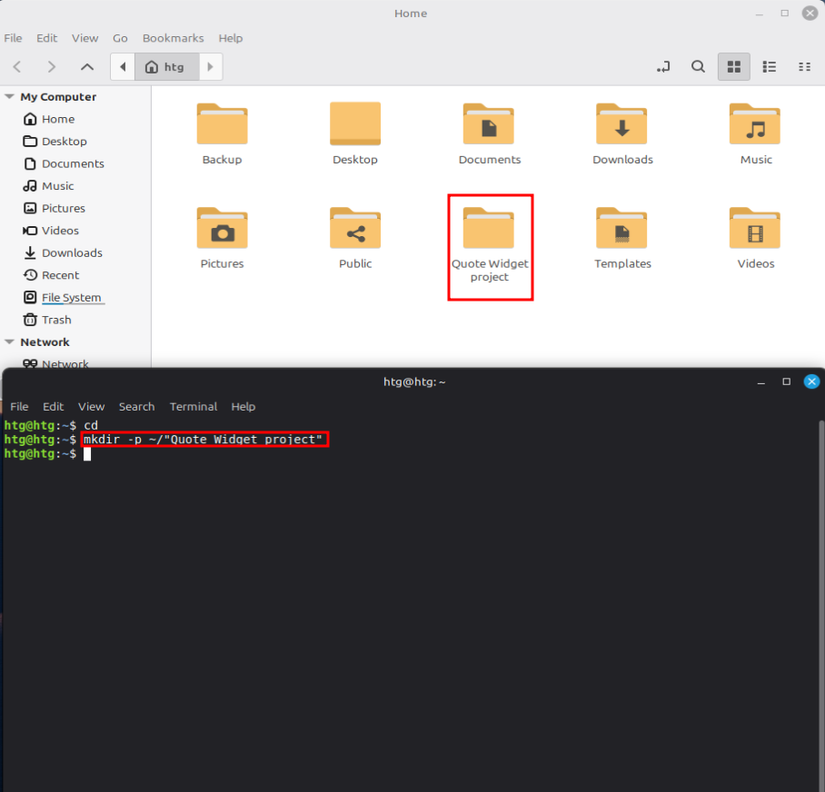The width and height of the screenshot is (825, 792).
Task: Click the back navigation arrow
Action: (x=16, y=66)
